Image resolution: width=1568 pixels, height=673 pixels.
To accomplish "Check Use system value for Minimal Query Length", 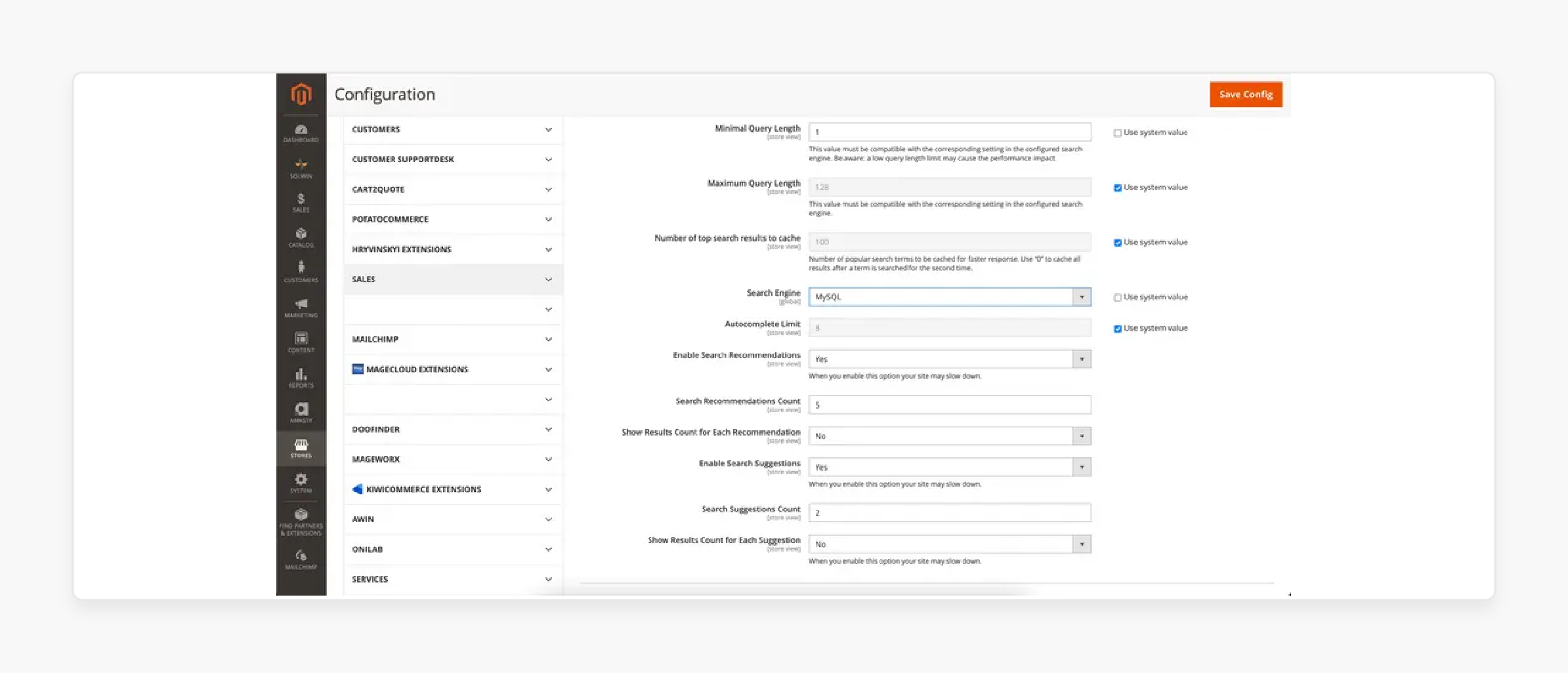I will pos(1118,133).
